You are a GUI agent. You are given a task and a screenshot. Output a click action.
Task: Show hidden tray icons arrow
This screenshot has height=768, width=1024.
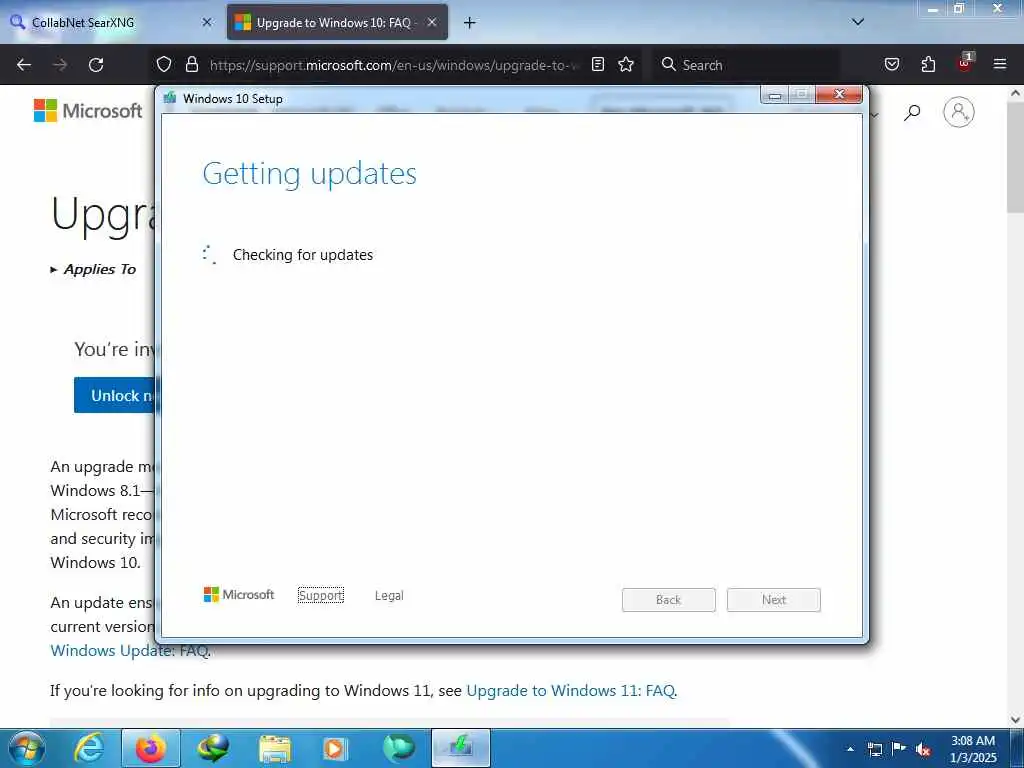point(850,749)
